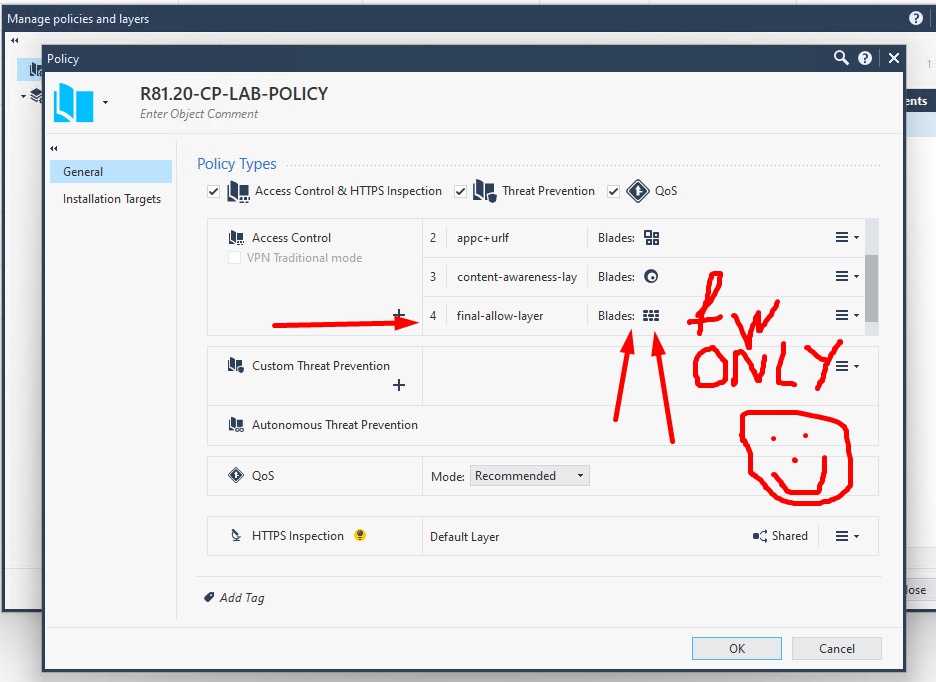Select the General tab
Screen dimensions: 936x682
111,171
